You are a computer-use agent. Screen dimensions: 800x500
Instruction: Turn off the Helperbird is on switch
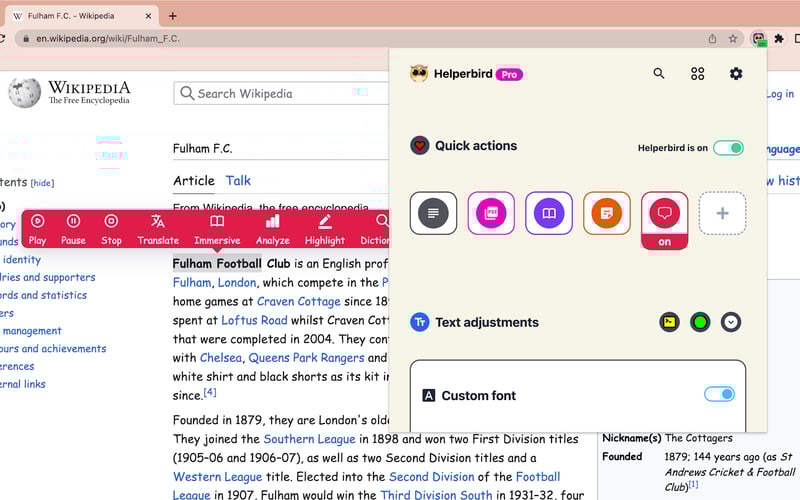tap(728, 148)
